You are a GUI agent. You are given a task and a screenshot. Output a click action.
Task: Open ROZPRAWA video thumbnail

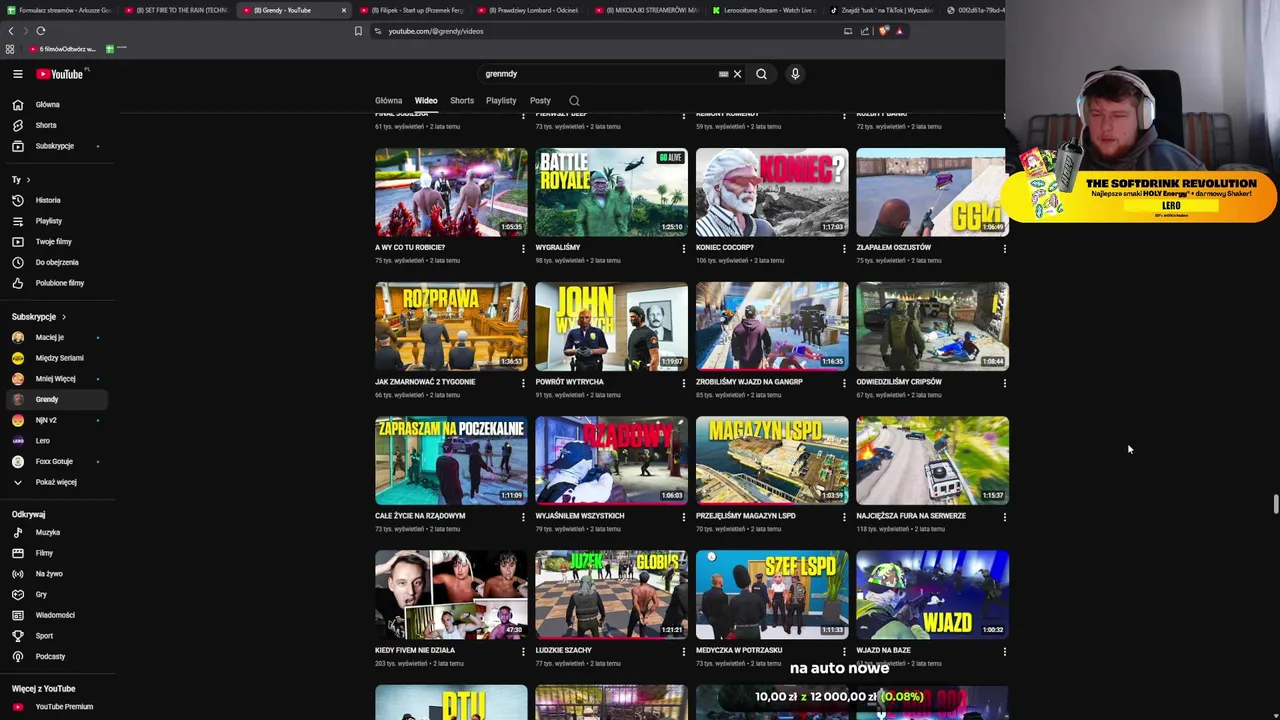coord(451,326)
